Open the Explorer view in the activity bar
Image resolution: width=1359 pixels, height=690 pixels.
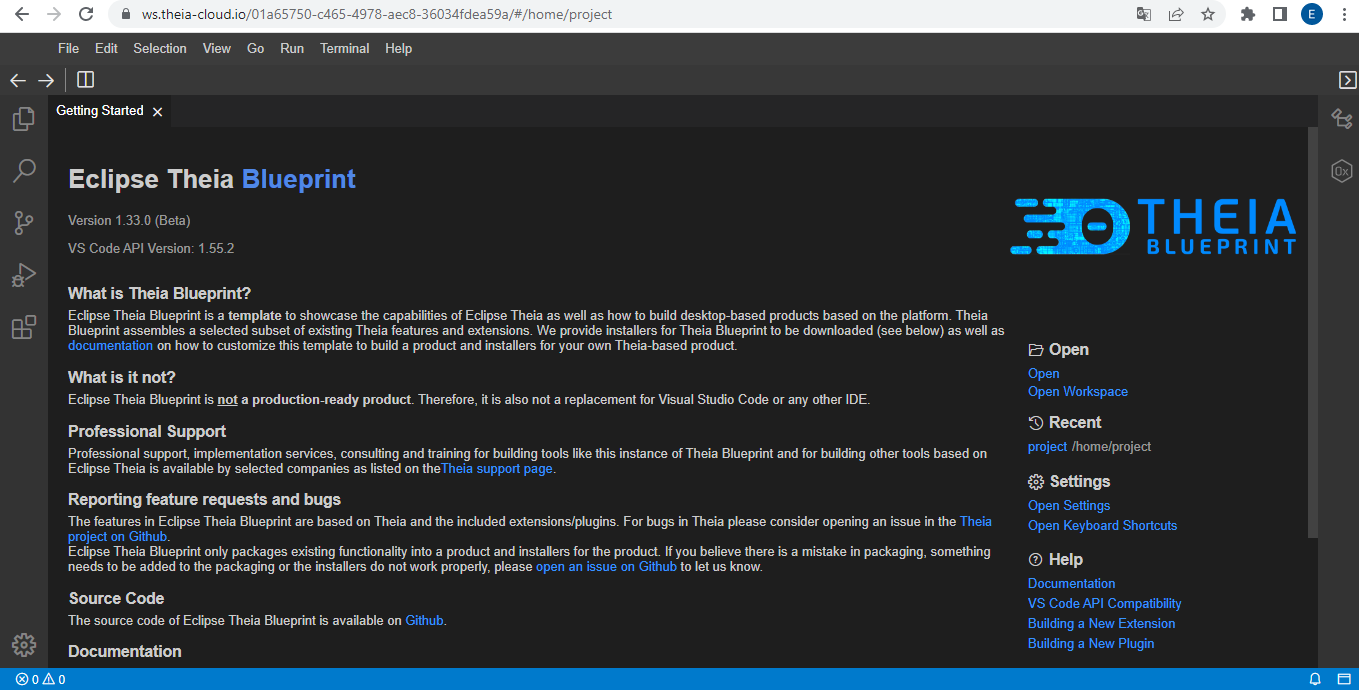24,119
